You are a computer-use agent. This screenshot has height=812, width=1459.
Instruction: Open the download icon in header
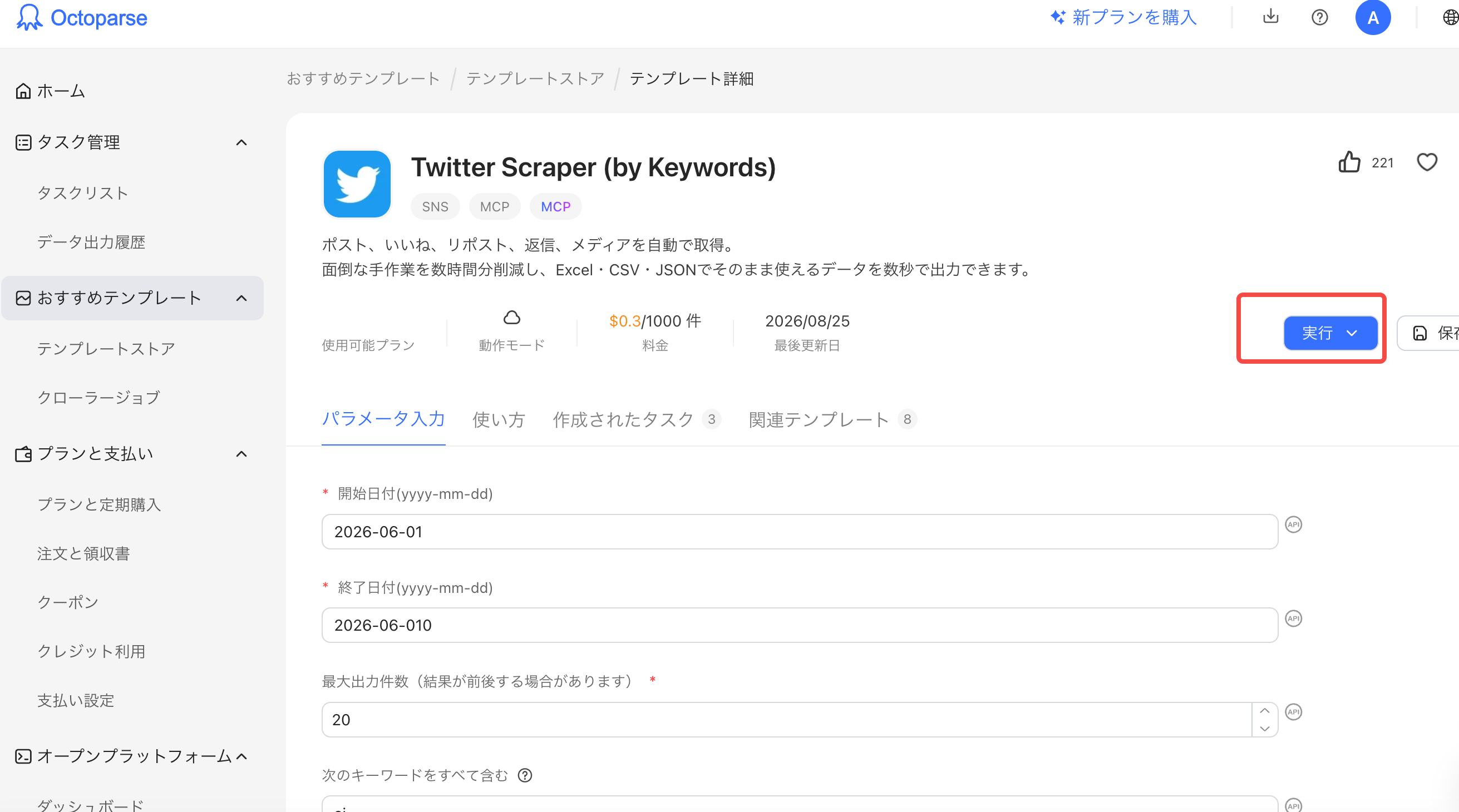(1270, 17)
